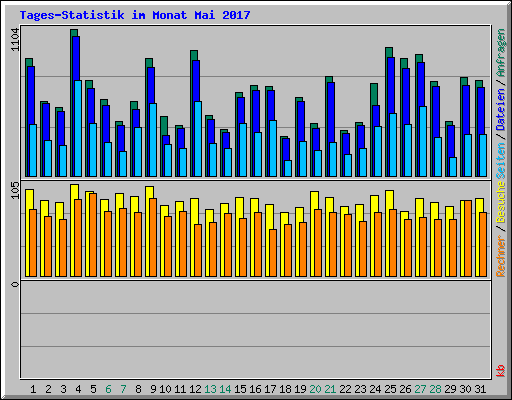Select the orange Rechner bar for day 5
The image size is (512, 400).
point(93,235)
